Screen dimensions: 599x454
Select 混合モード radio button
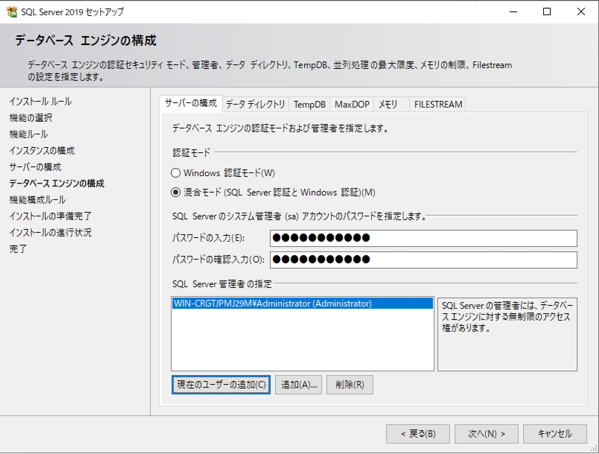[176, 192]
